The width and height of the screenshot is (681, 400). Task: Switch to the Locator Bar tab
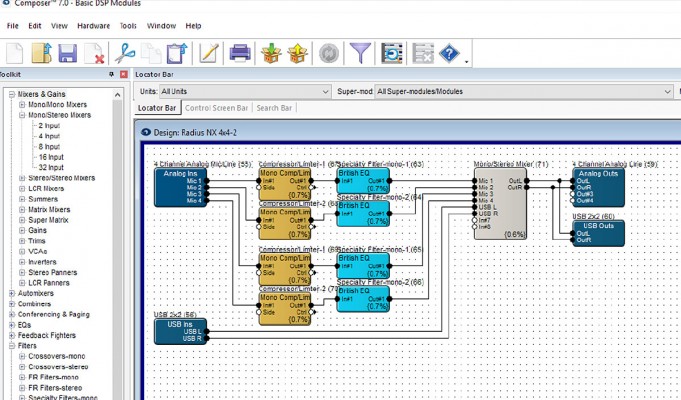pyautogui.click(x=157, y=108)
